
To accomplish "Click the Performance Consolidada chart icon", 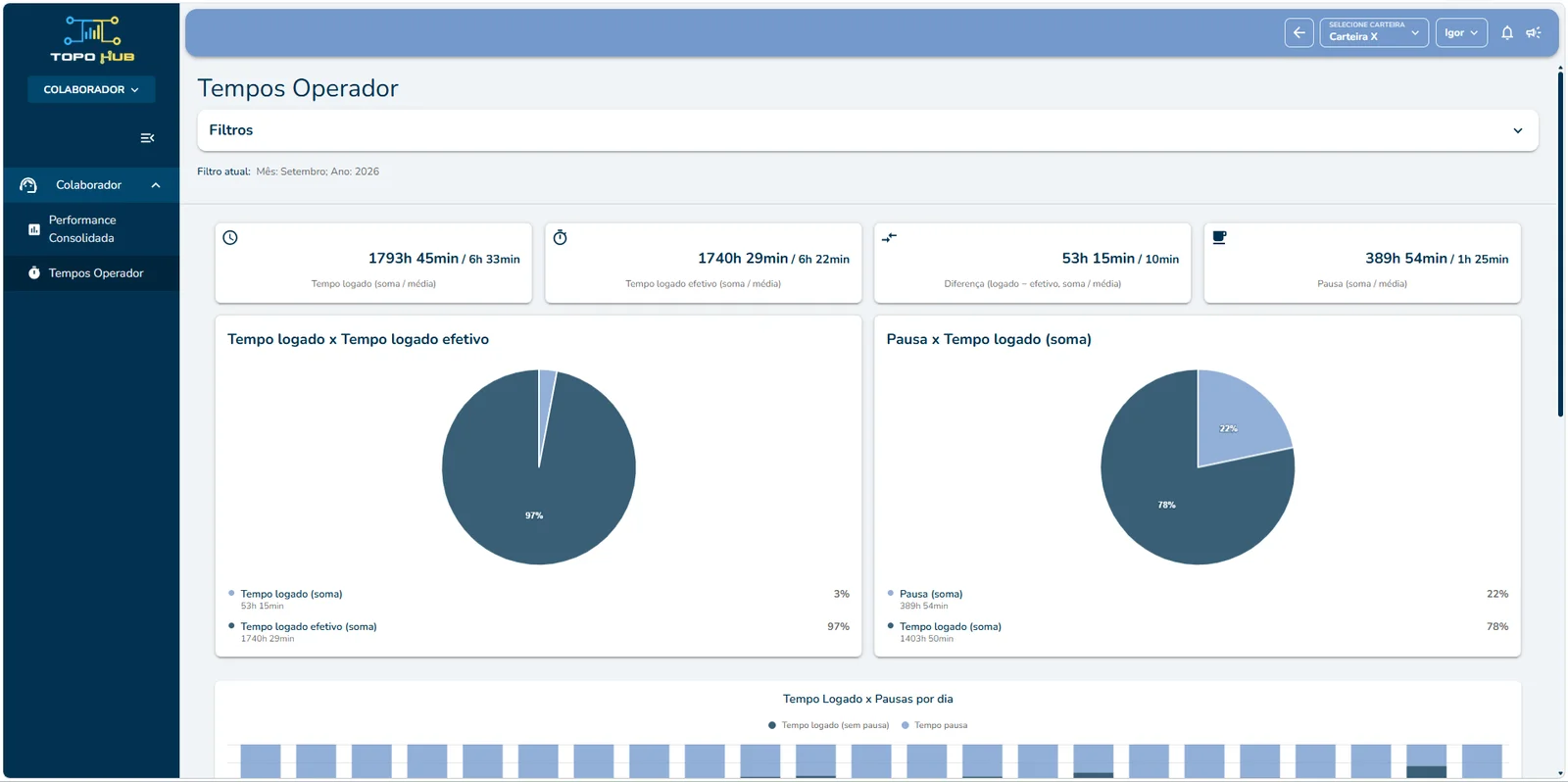I will click(34, 229).
